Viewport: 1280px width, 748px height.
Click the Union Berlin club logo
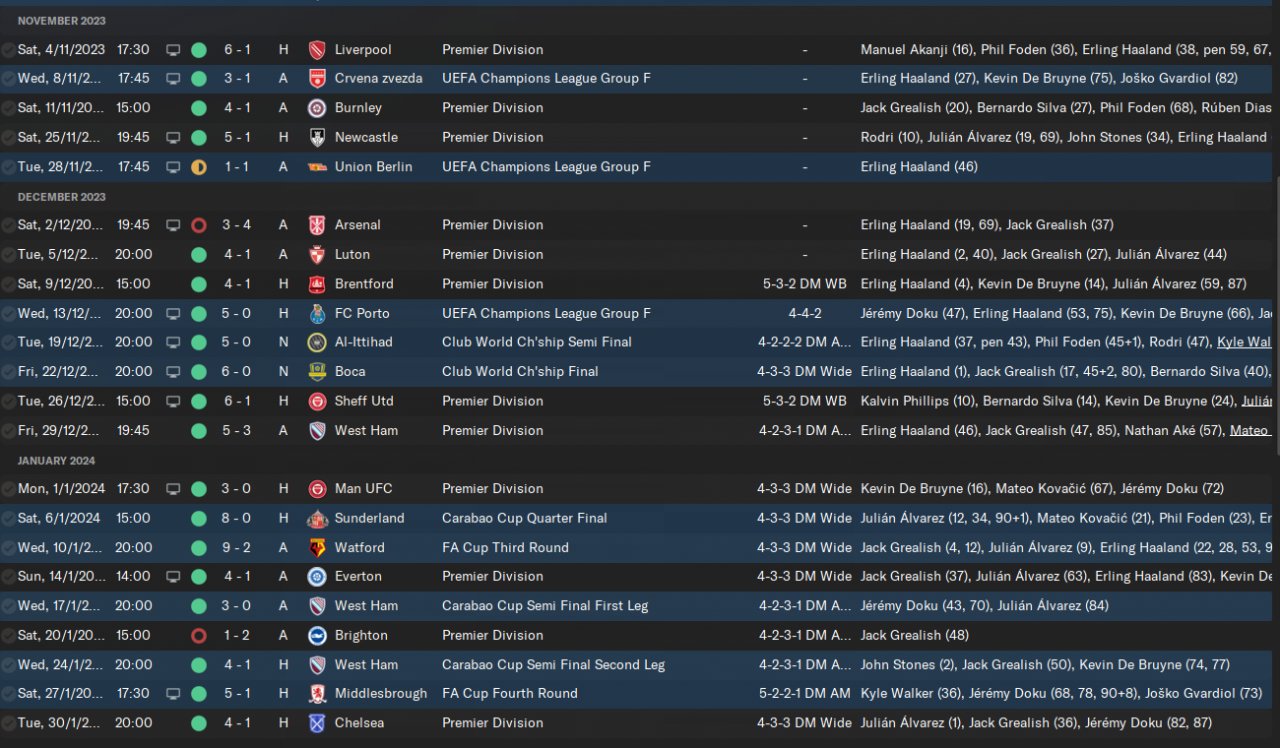coord(317,167)
